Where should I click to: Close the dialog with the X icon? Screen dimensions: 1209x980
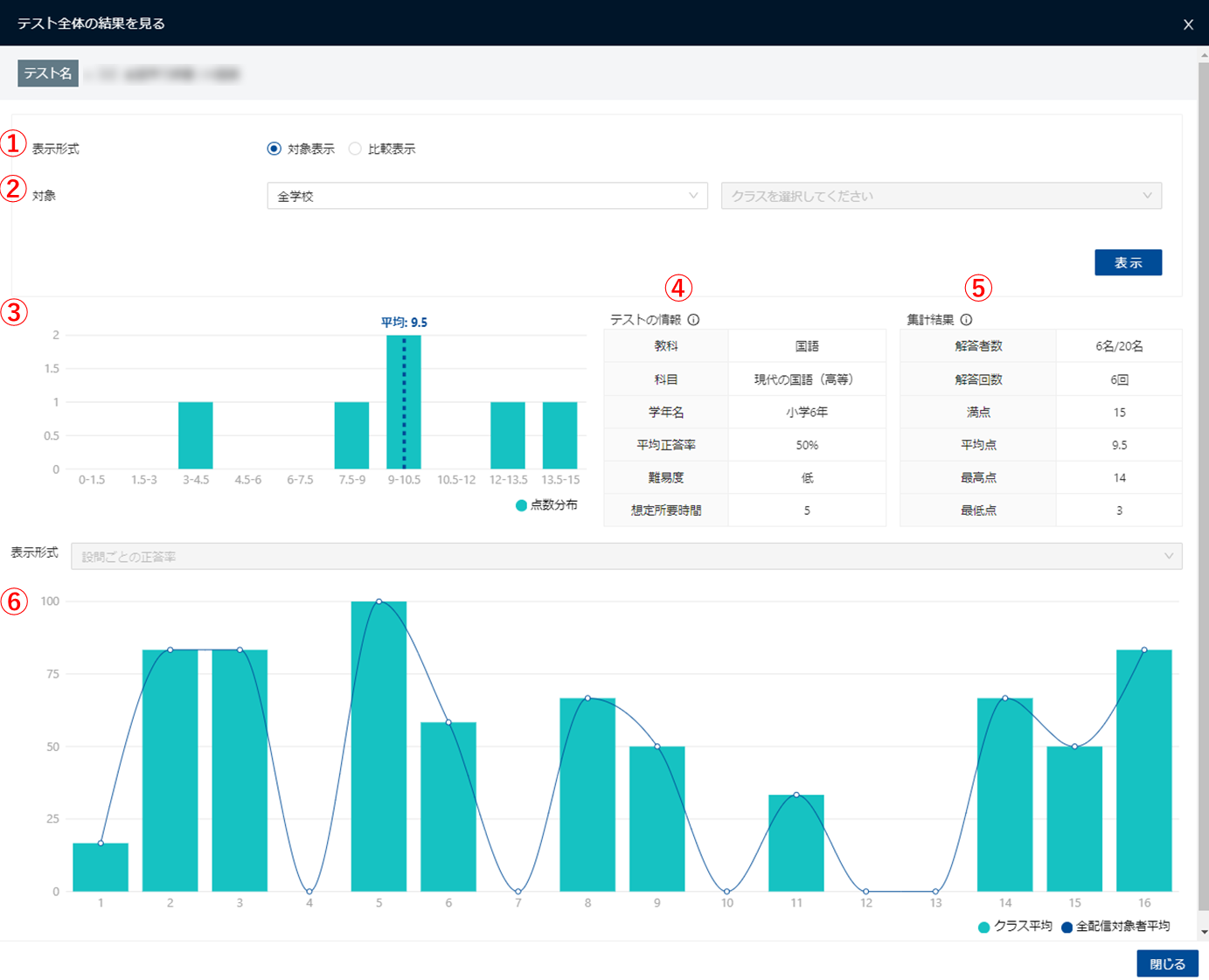(1188, 24)
